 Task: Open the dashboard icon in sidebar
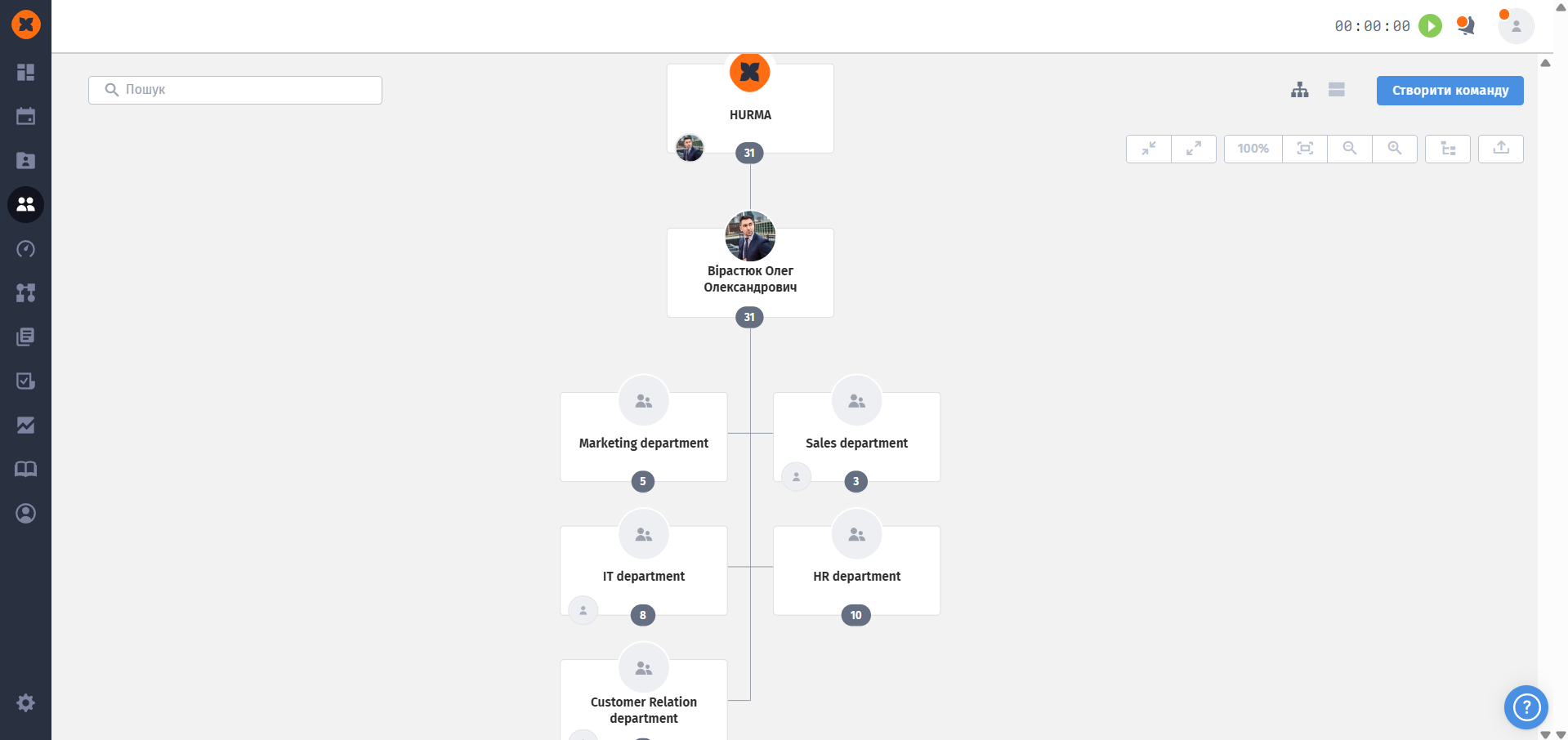pyautogui.click(x=25, y=73)
